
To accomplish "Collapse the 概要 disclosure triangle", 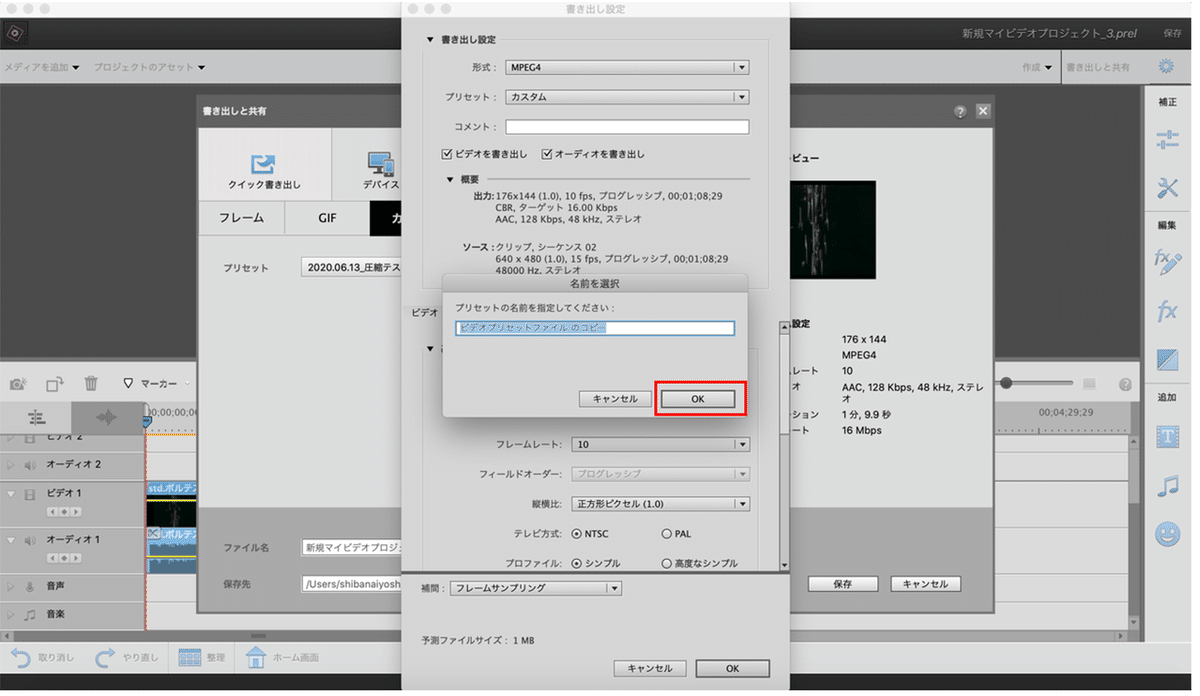I will (x=450, y=180).
